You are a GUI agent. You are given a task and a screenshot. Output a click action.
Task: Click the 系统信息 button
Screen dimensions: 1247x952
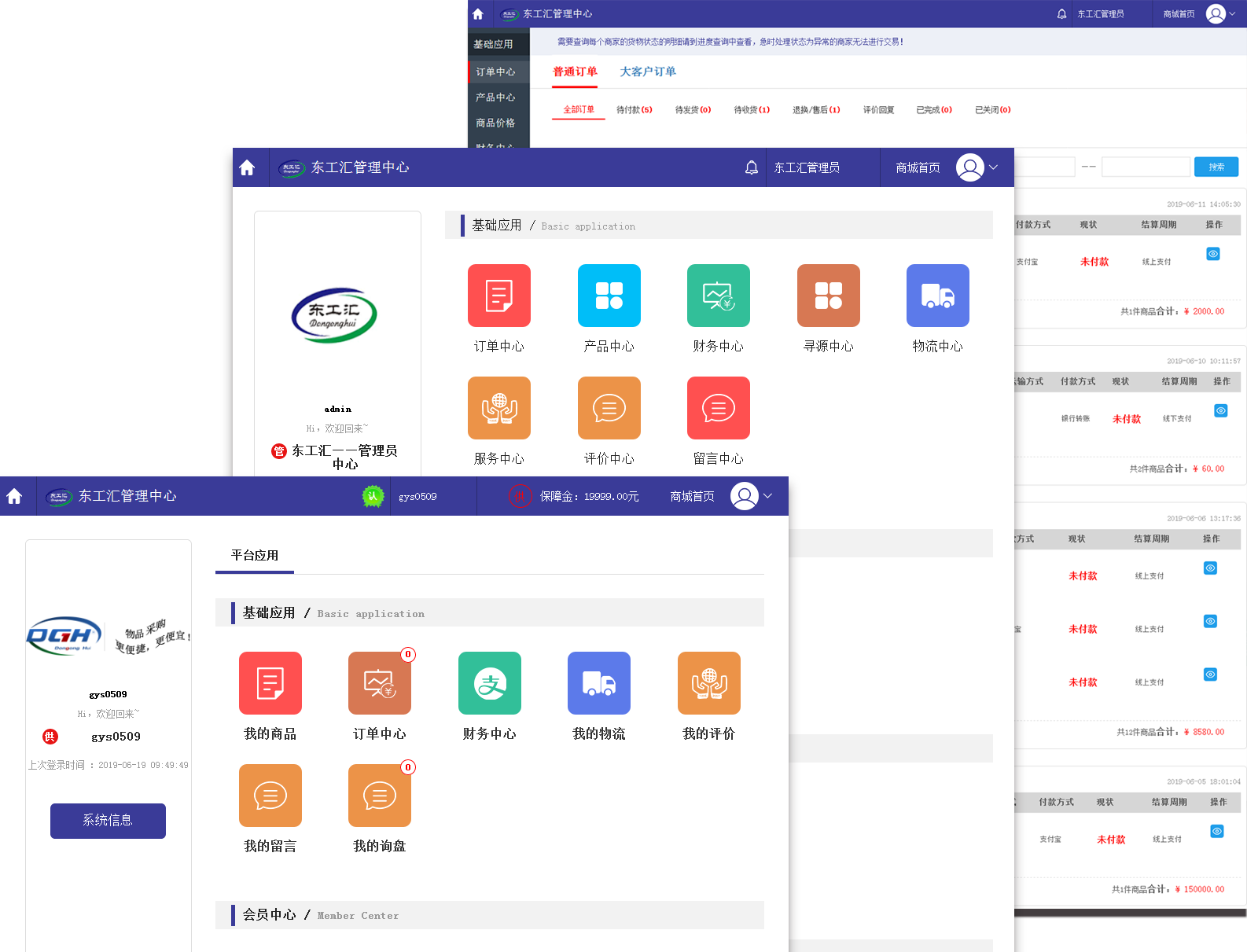[108, 821]
